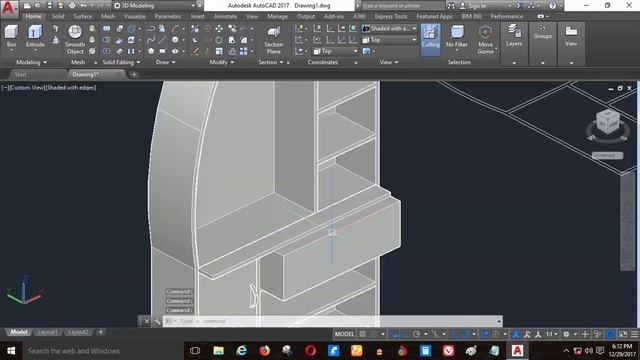Switch to the Layout1 tab
640x360 pixels.
pos(47,332)
